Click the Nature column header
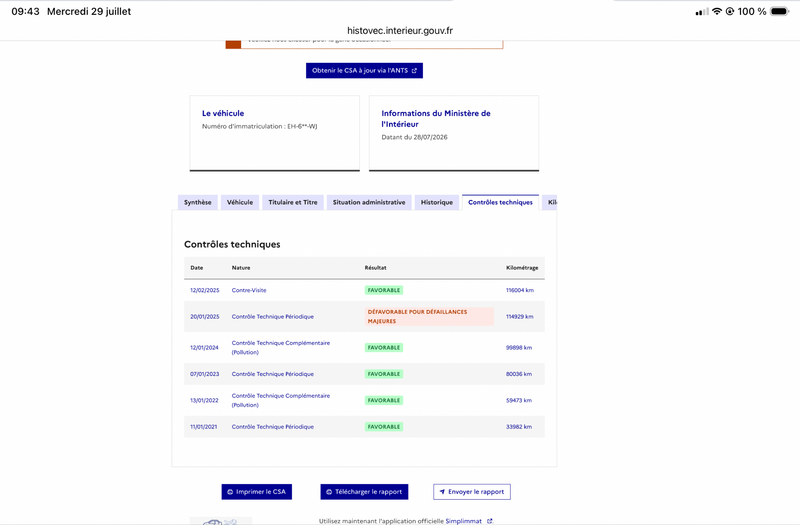The image size is (800, 525). tap(241, 267)
